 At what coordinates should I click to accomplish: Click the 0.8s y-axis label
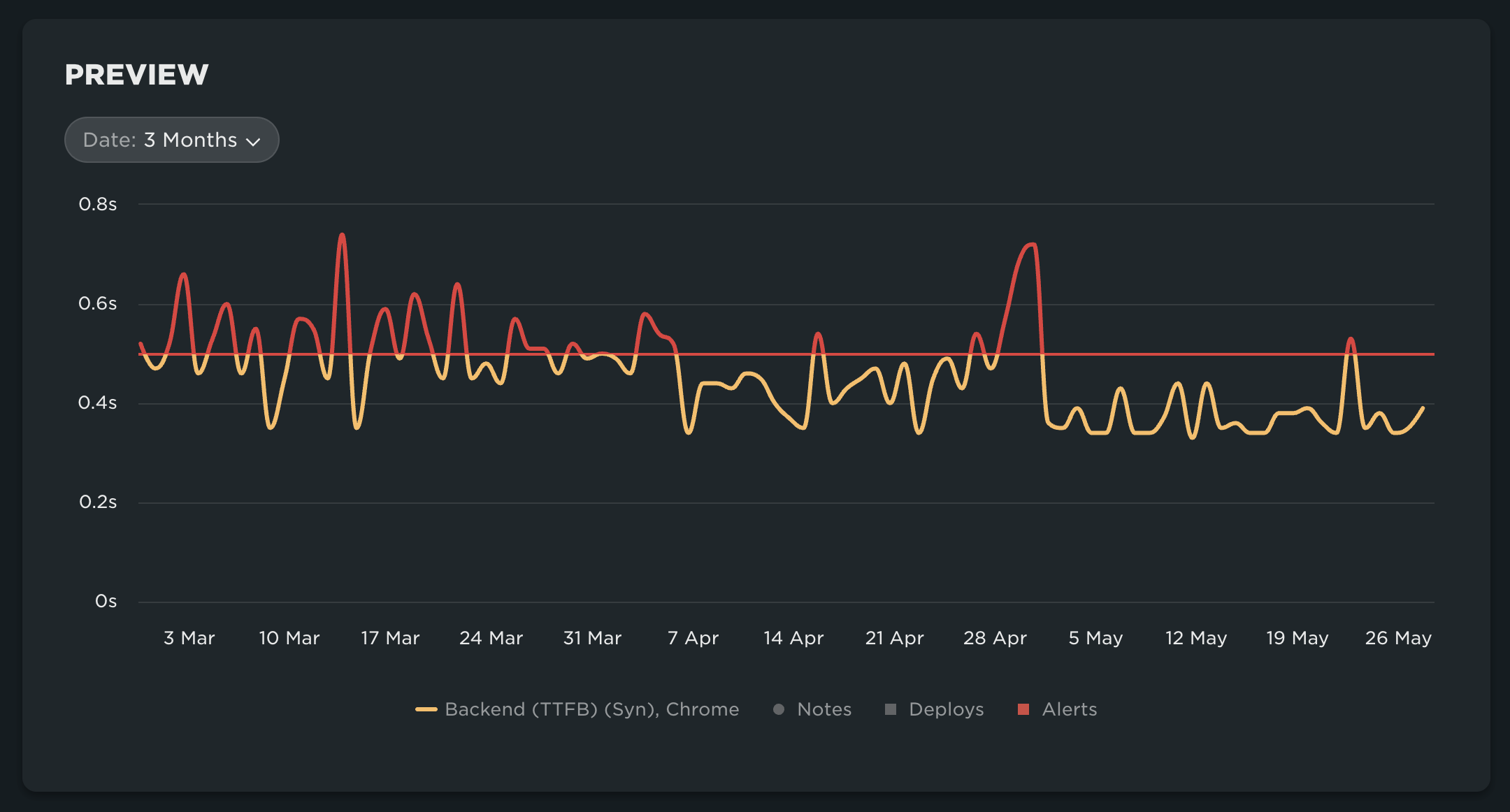pos(98,204)
